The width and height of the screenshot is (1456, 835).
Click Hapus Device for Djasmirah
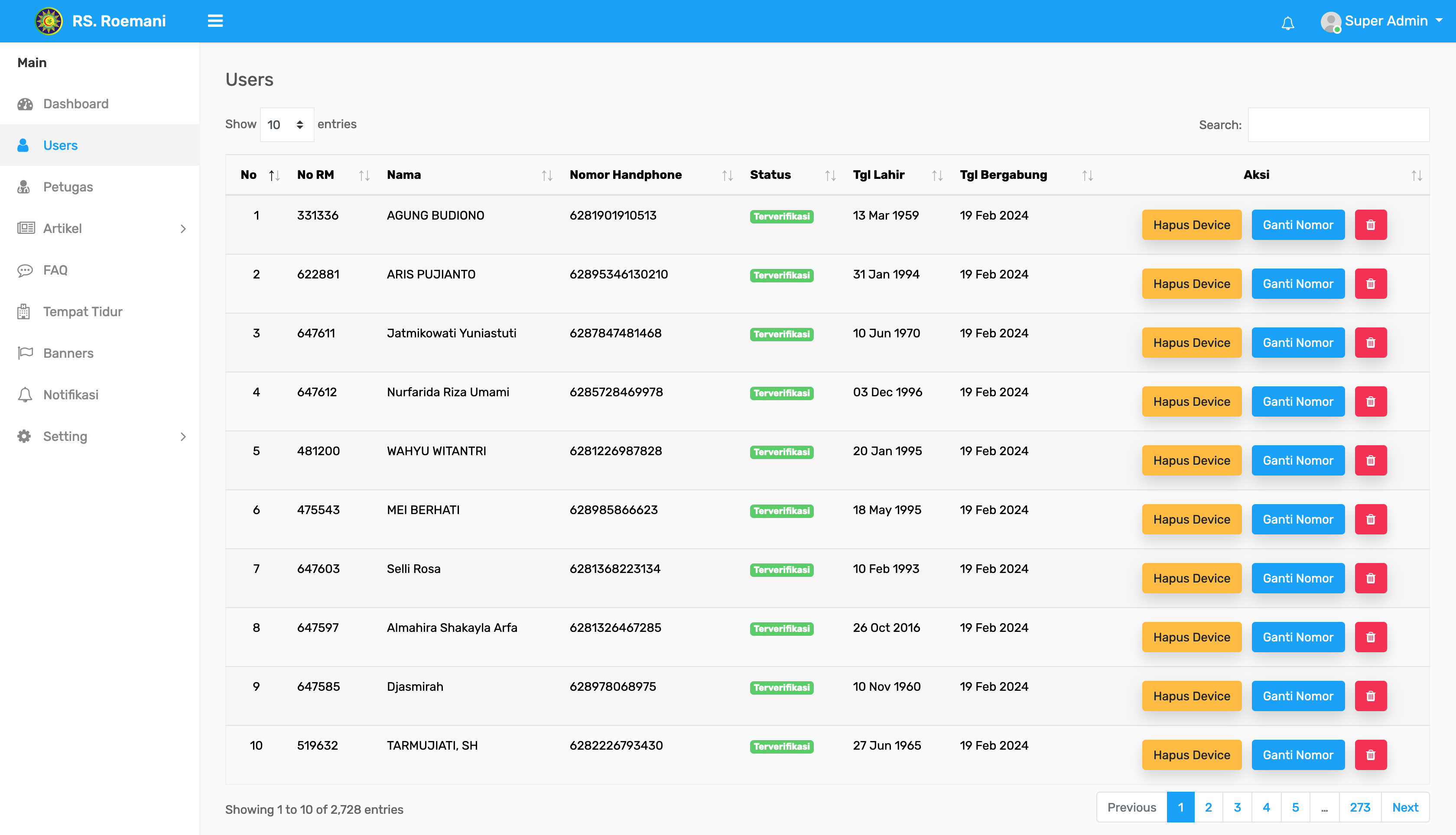(1192, 696)
